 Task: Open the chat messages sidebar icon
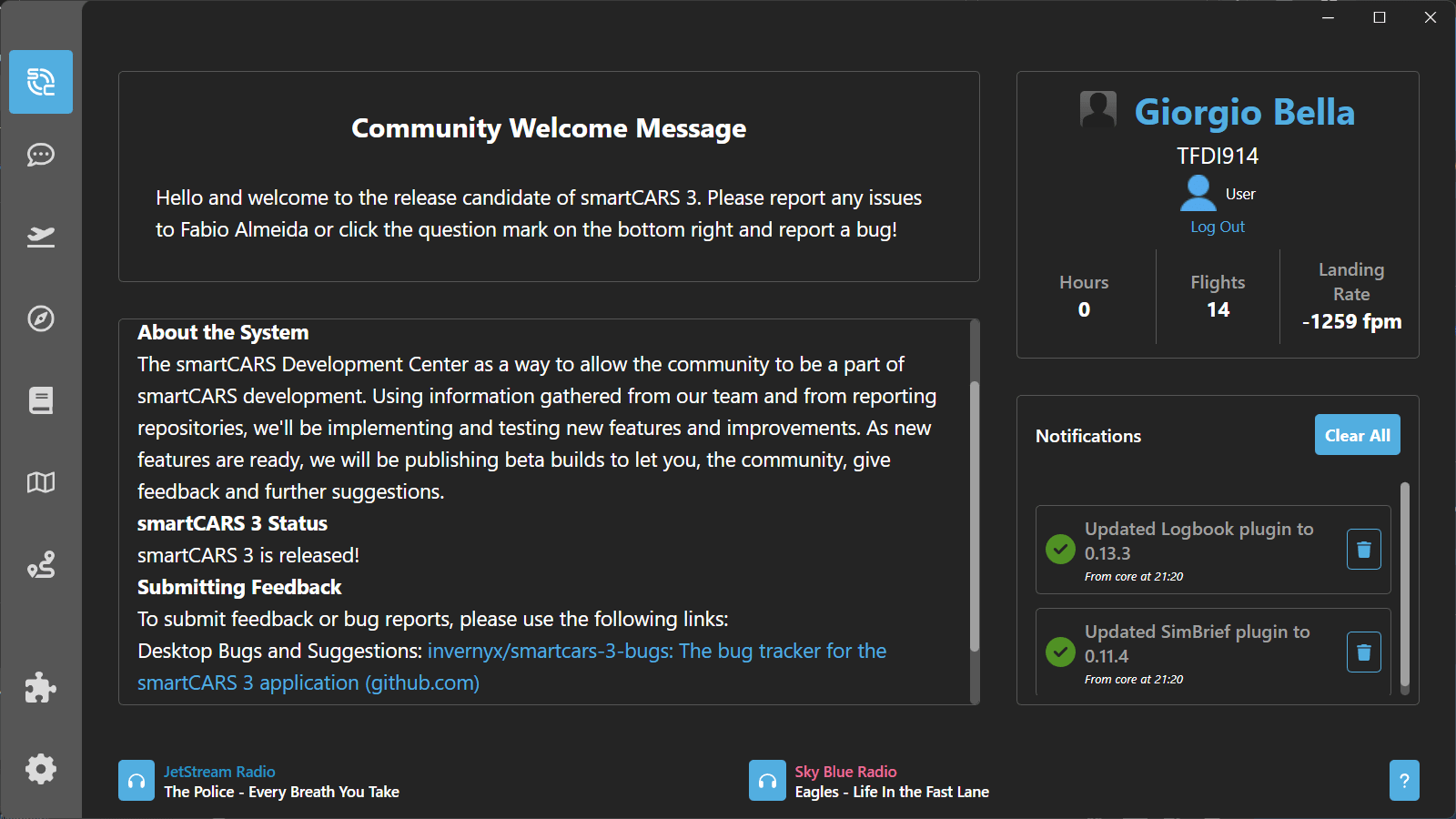pos(41,155)
